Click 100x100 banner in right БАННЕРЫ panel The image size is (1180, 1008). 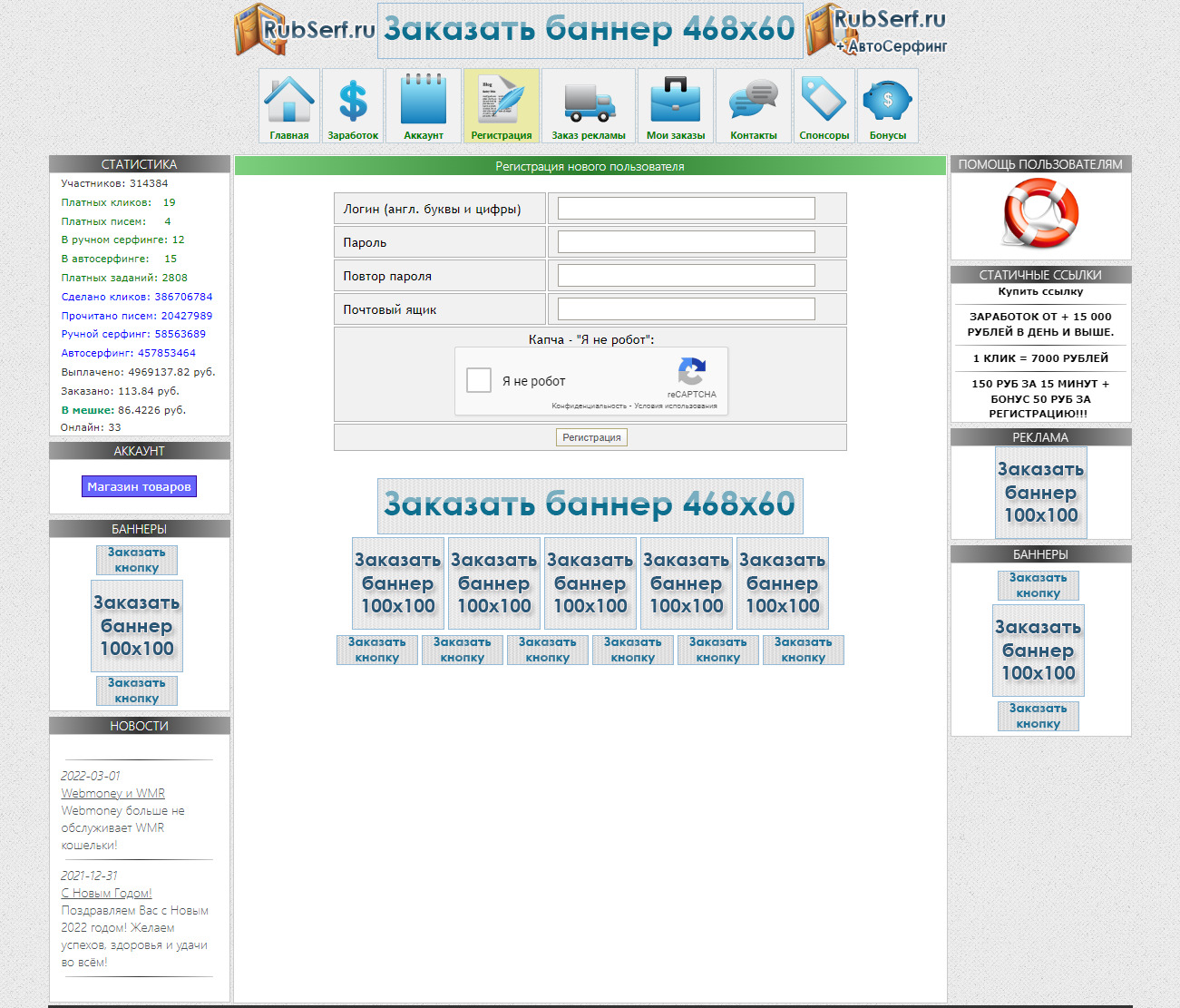pyautogui.click(x=1039, y=651)
